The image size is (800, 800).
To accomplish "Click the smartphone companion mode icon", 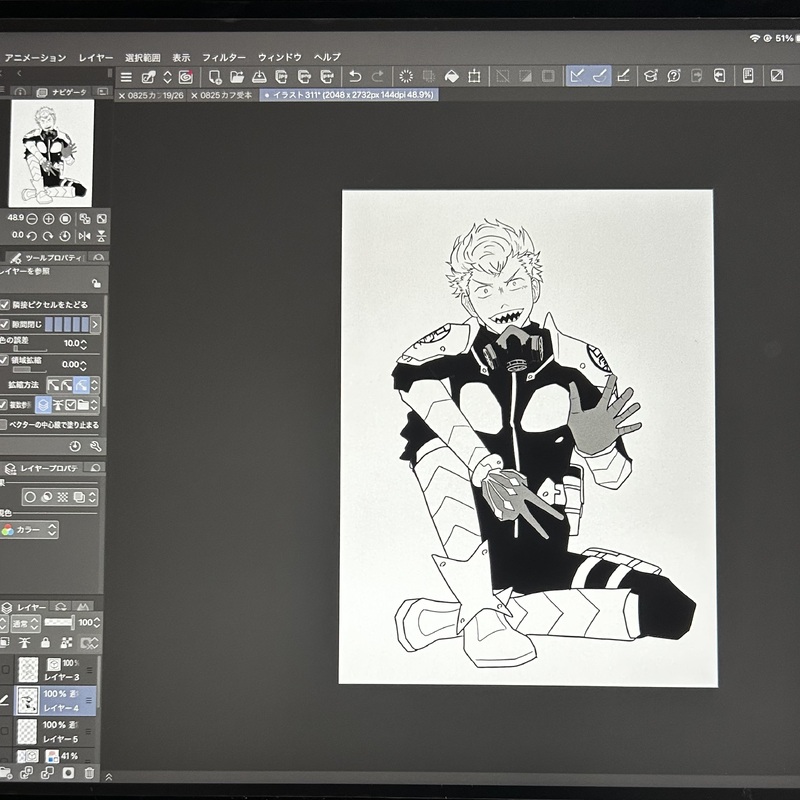I will click(748, 76).
